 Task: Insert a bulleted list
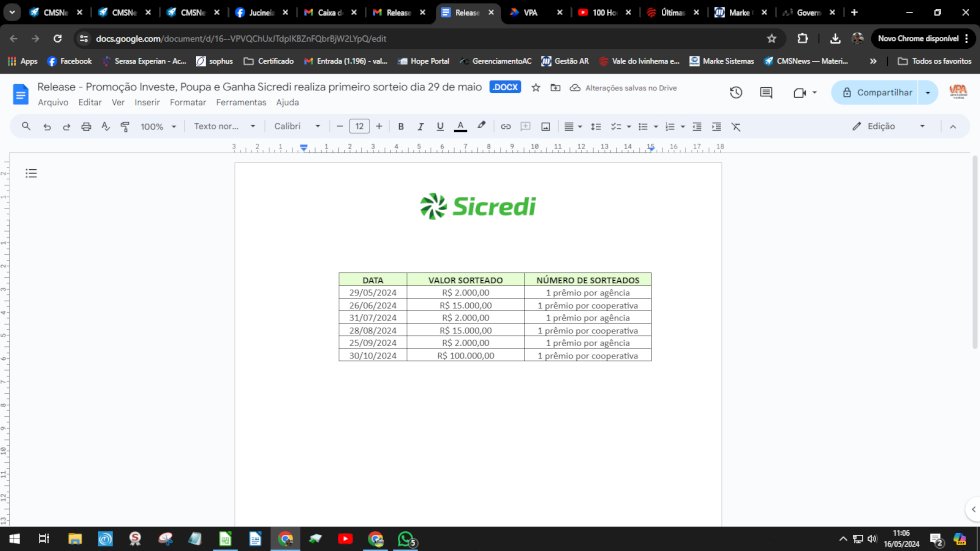click(x=642, y=127)
